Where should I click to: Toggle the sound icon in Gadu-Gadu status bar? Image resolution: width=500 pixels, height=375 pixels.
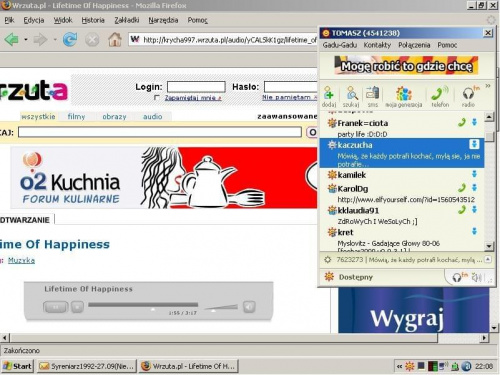477,277
